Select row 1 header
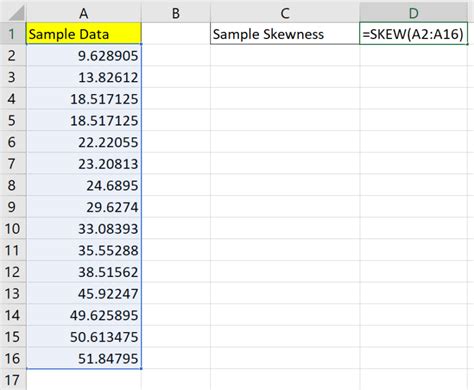 [x=13, y=34]
